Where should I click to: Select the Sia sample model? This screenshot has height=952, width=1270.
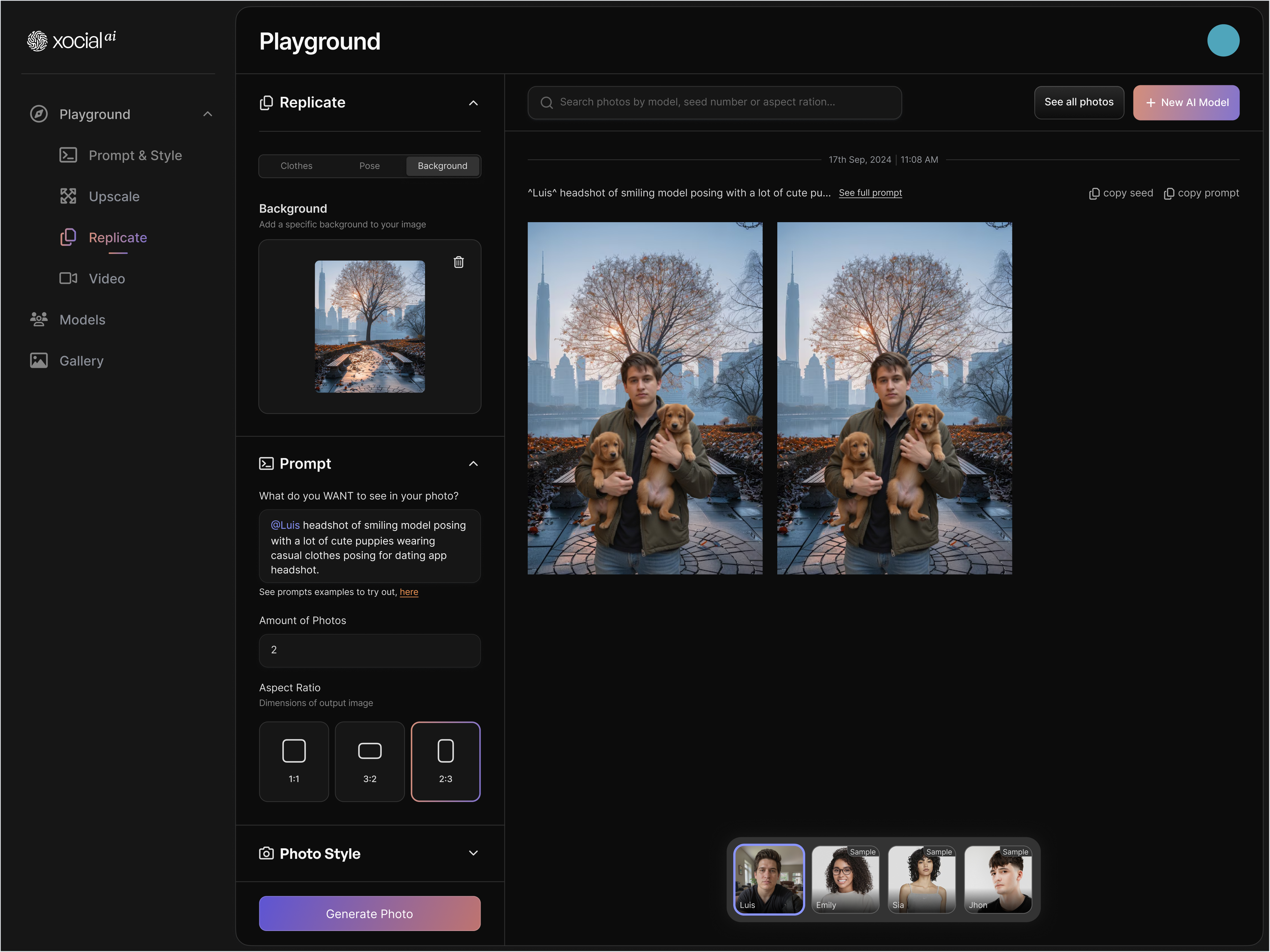(x=921, y=879)
